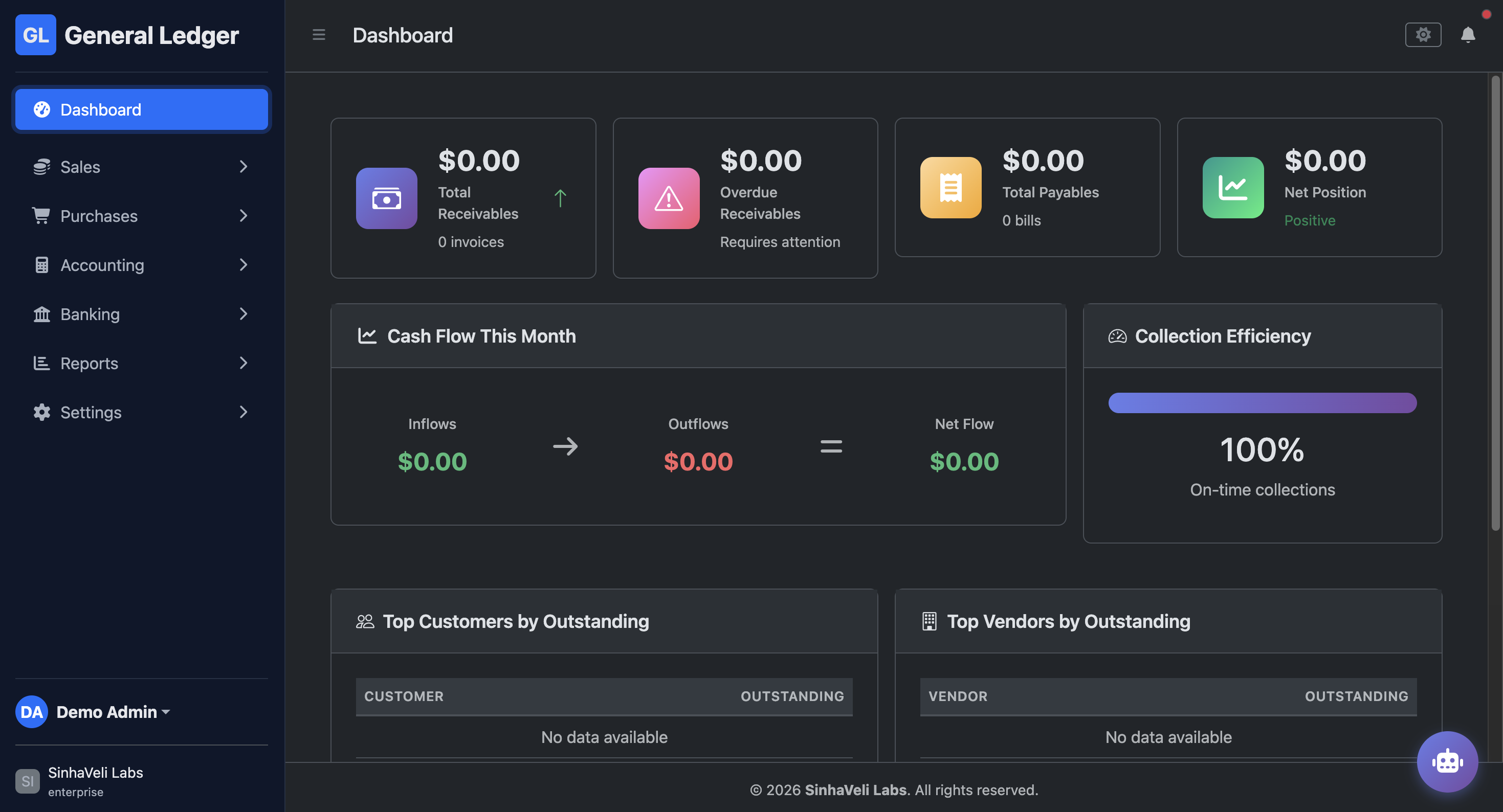
Task: Click the VENDOR column header
Action: click(x=958, y=696)
